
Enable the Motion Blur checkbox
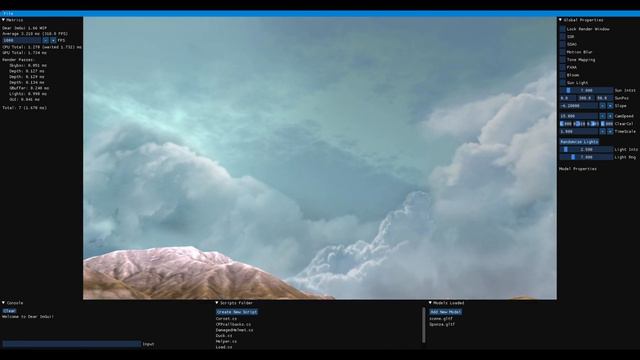562,52
